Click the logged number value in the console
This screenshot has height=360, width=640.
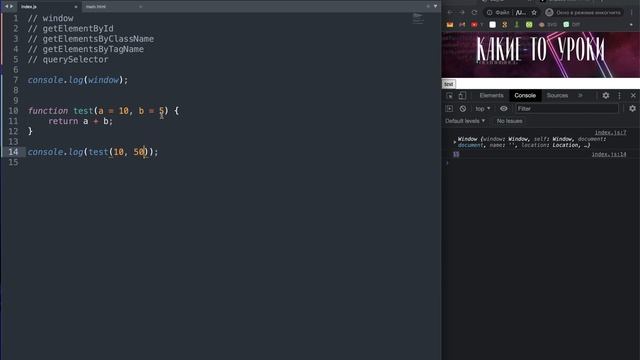(x=456, y=154)
